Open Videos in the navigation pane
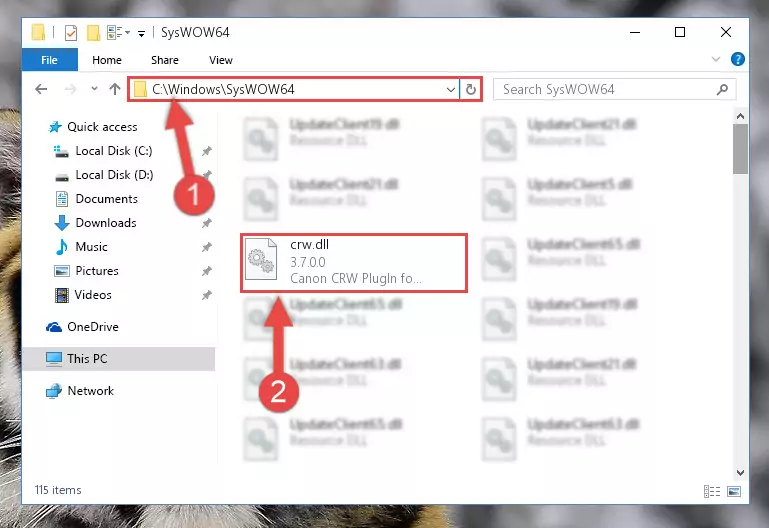Screen dimensions: 769x528 (x=93, y=295)
